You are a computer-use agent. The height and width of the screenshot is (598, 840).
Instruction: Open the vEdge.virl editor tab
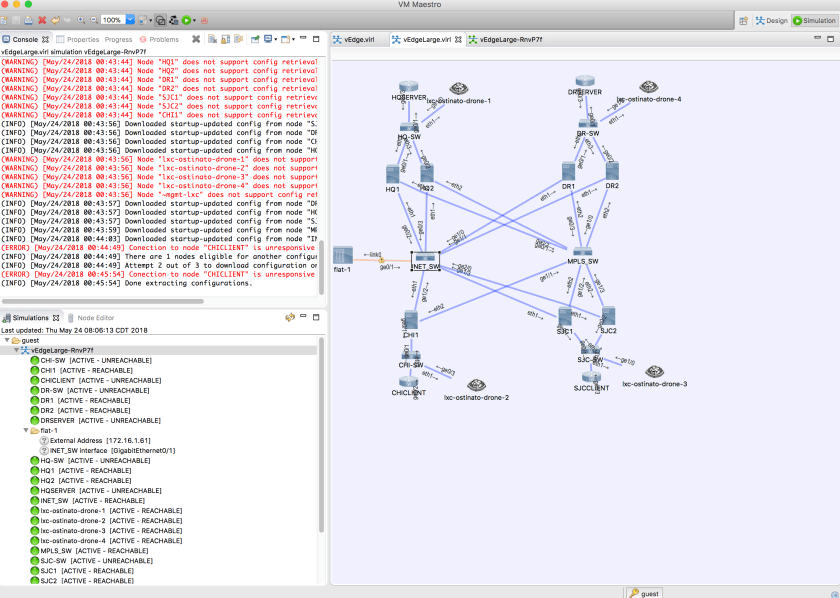pyautogui.click(x=357, y=39)
